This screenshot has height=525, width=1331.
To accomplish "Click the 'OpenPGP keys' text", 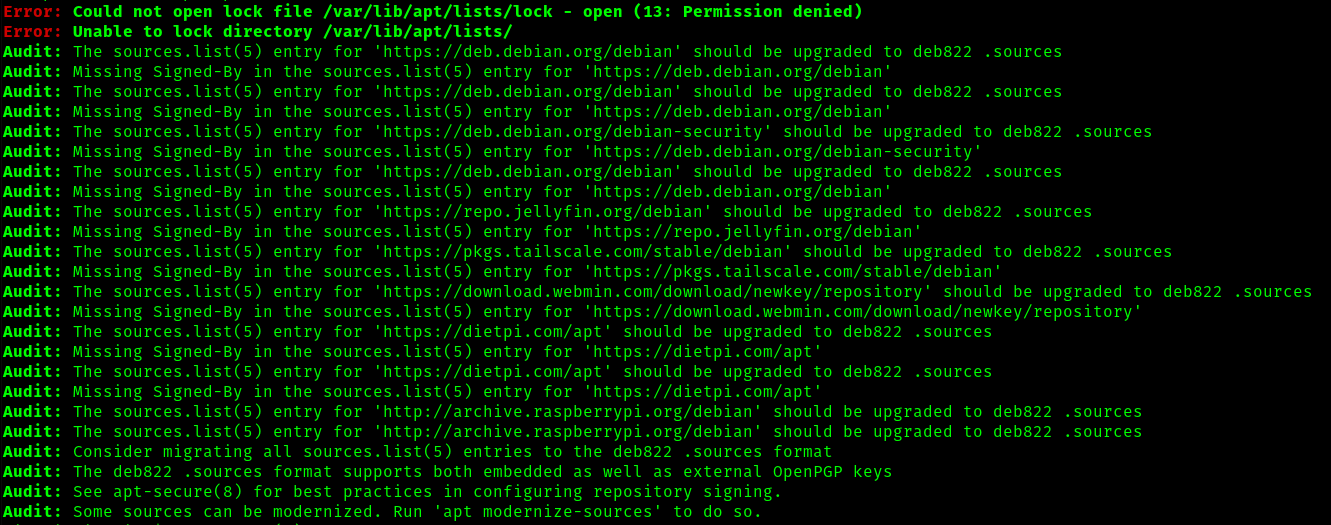I will (832, 472).
